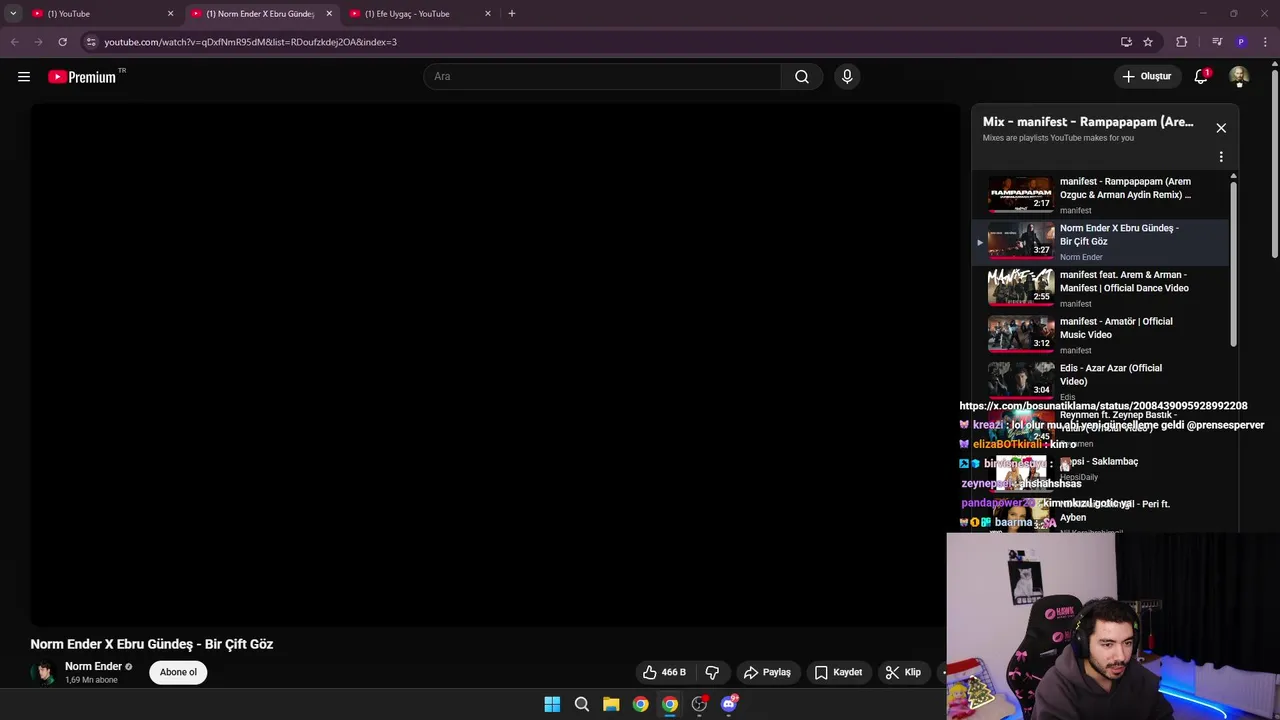Open Chrome profile button
Screen dimensions: 1280x720
pos(1241,42)
